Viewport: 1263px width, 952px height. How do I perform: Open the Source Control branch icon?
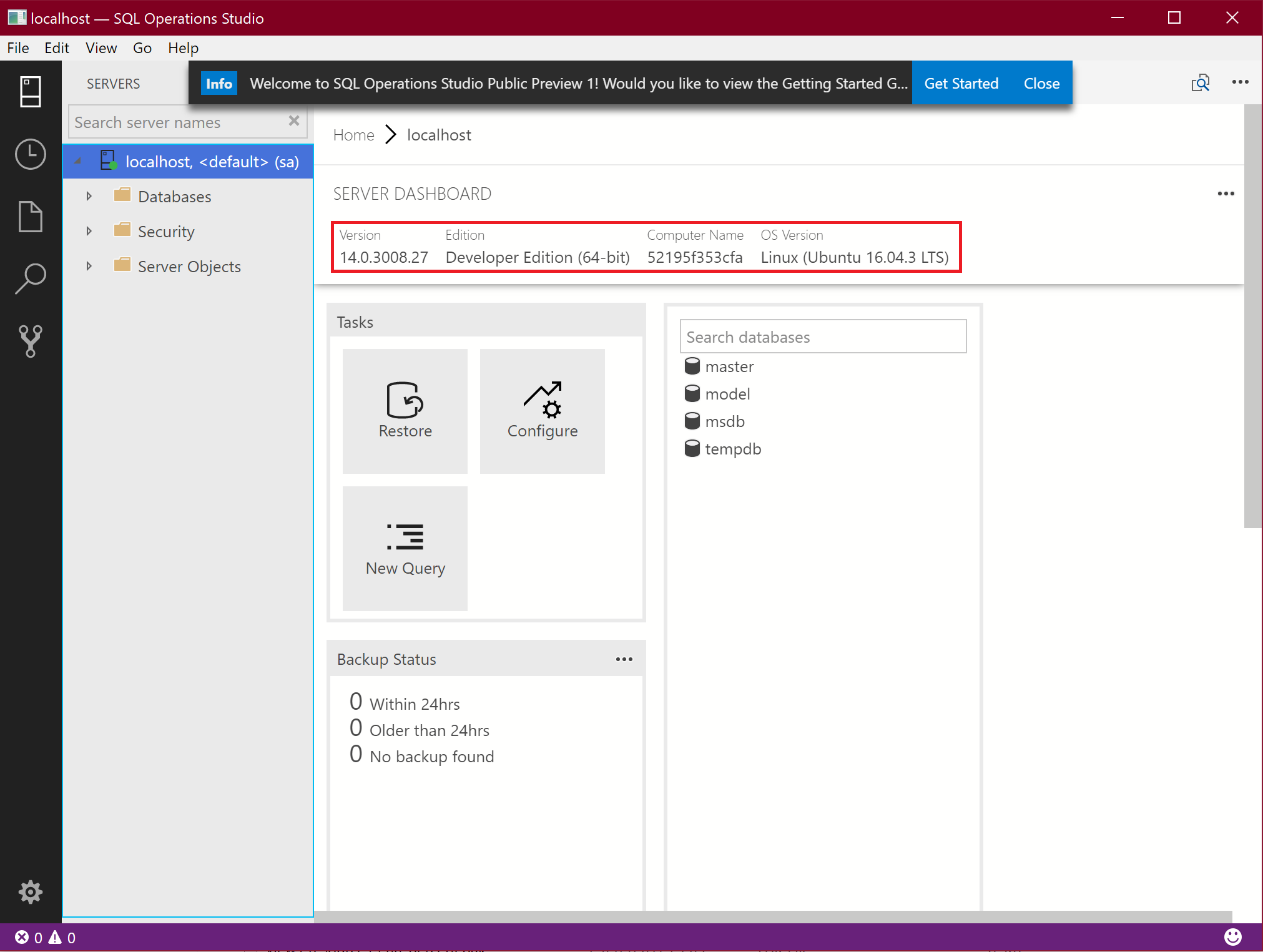(31, 341)
